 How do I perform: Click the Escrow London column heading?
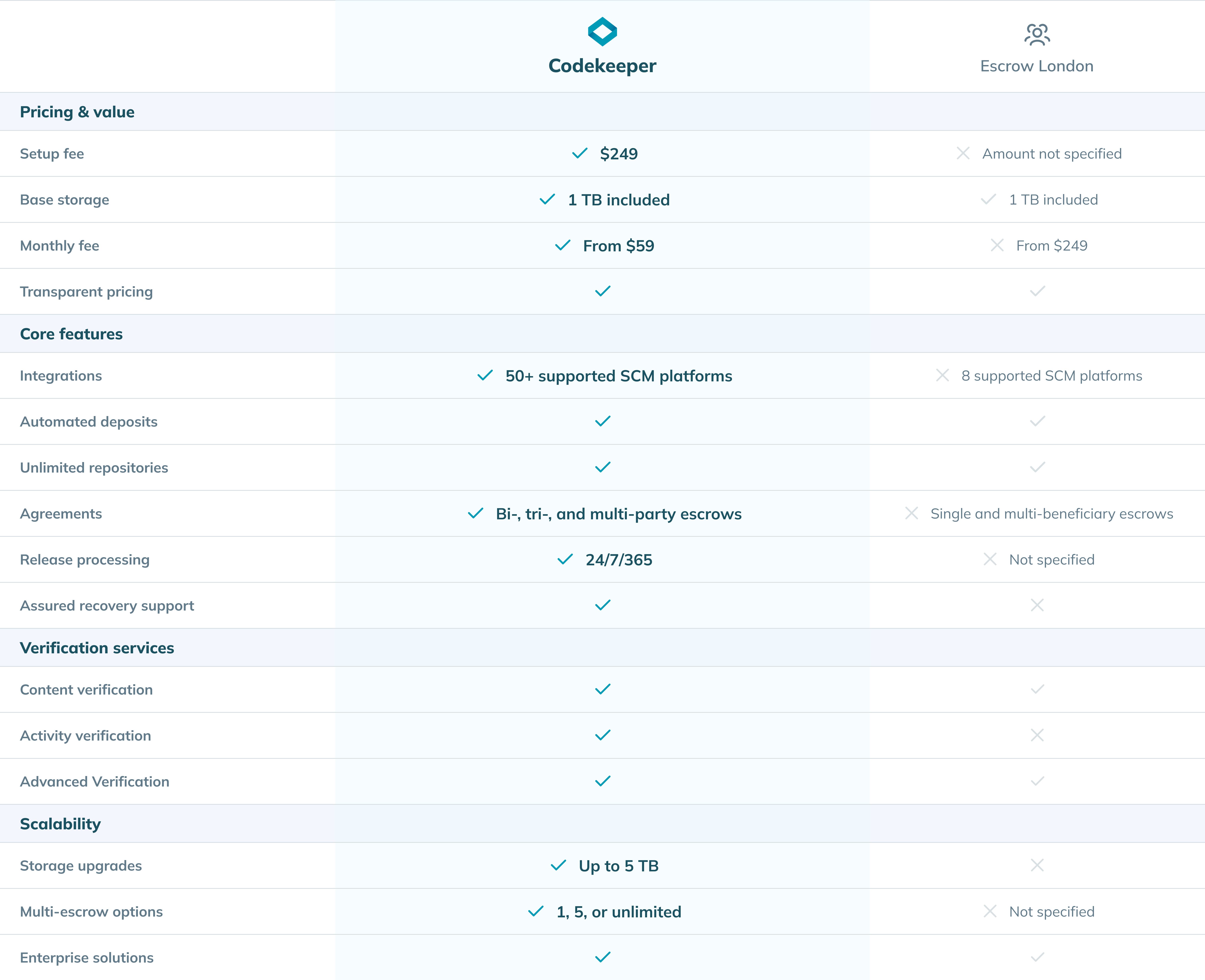point(1037,66)
